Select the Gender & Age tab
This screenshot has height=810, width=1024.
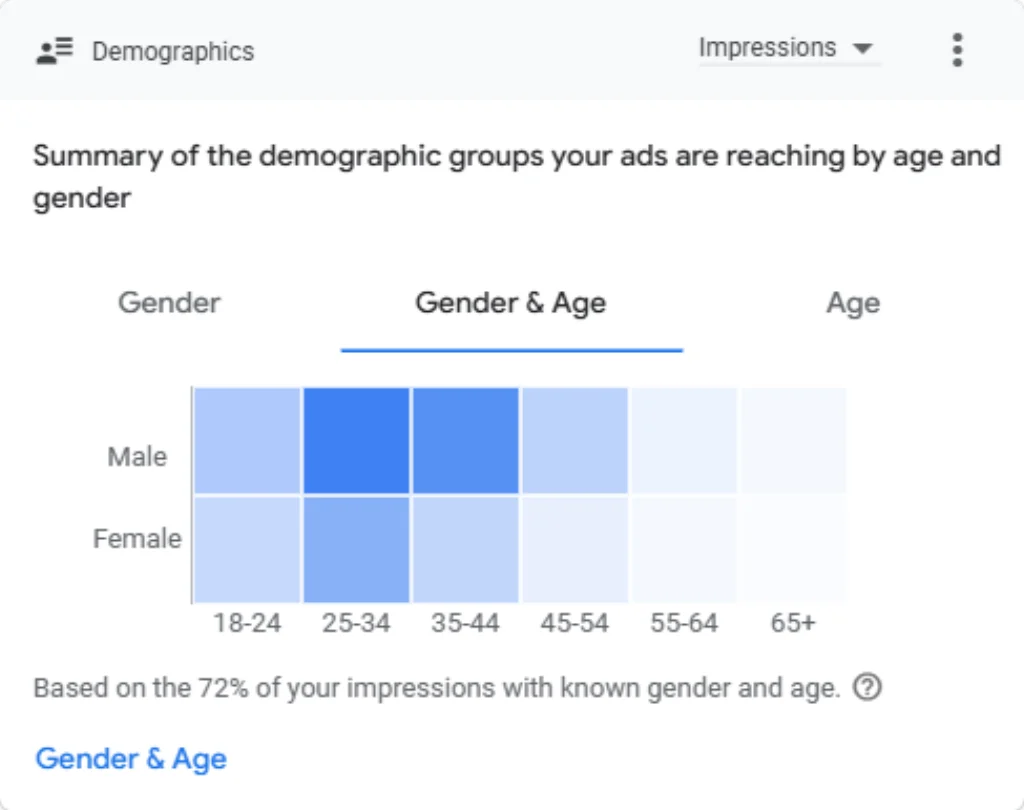(511, 303)
